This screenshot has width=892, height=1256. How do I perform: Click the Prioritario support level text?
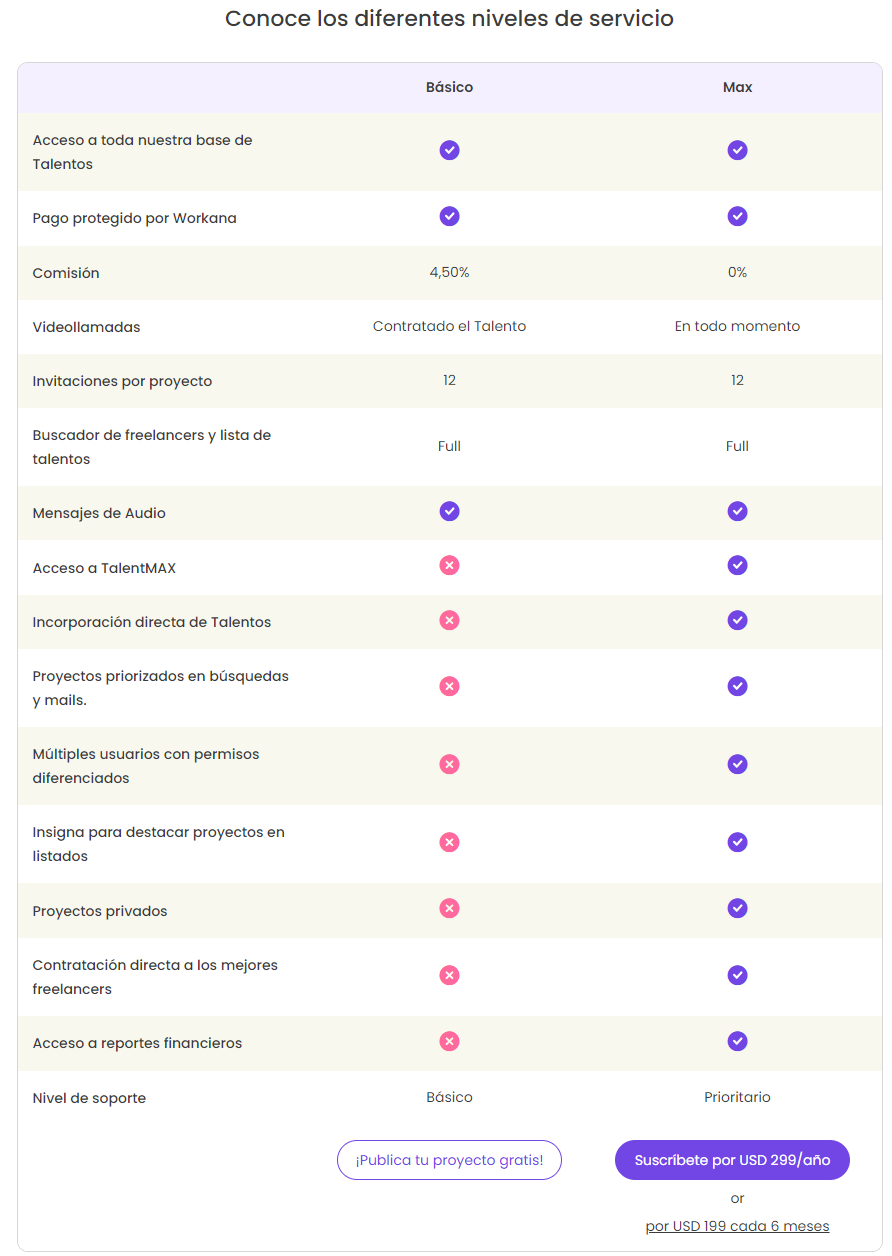[737, 1097]
